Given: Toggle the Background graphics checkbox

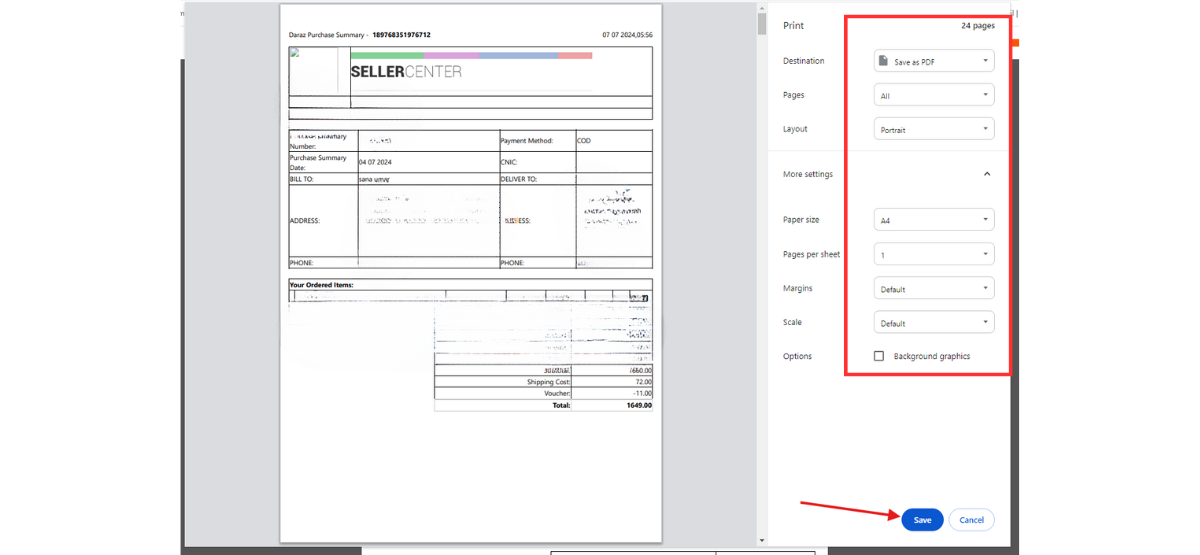Looking at the screenshot, I should pos(879,356).
